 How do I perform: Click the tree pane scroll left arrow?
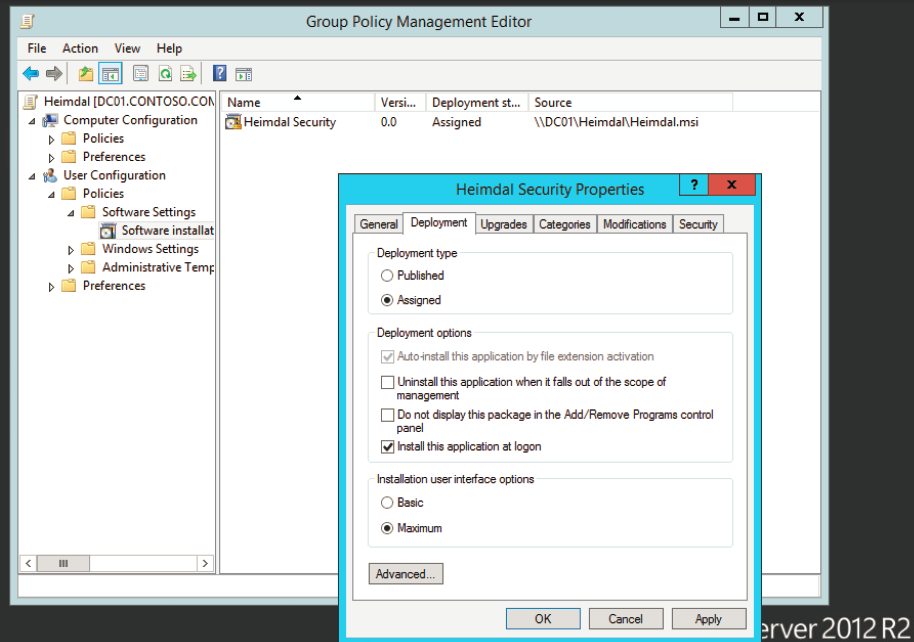click(x=28, y=563)
